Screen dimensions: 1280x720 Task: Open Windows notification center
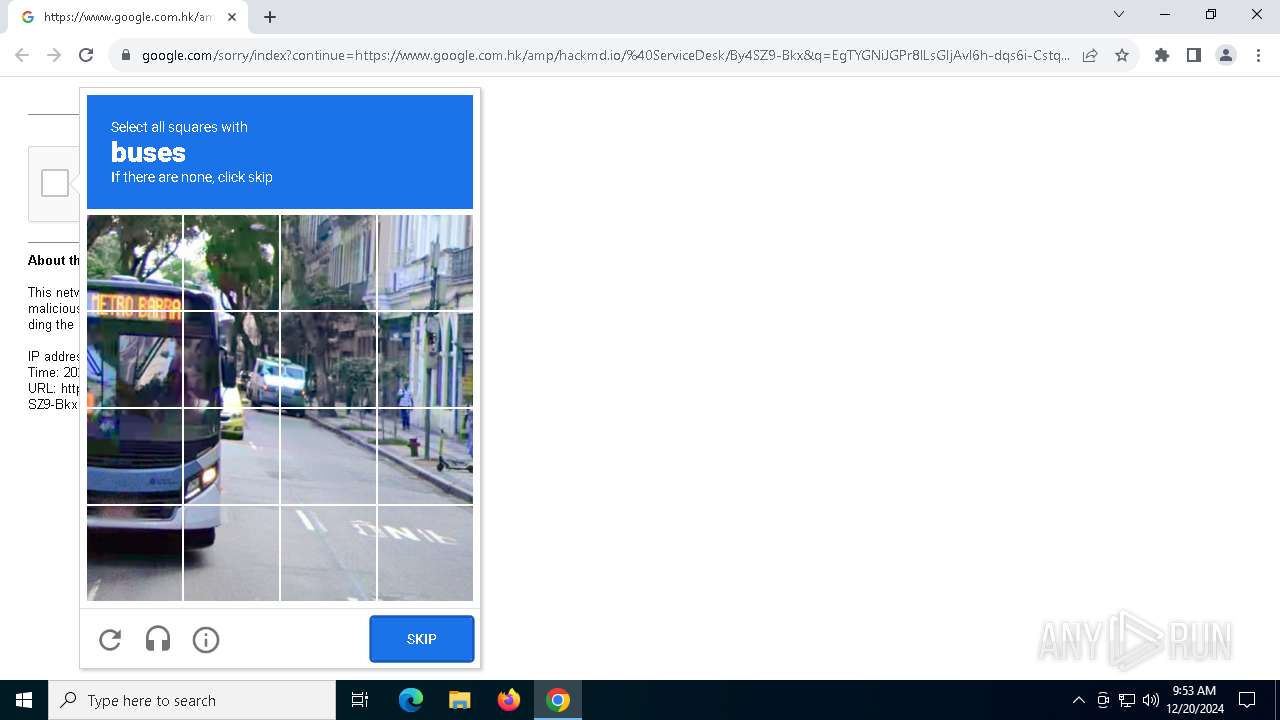pyautogui.click(x=1247, y=700)
